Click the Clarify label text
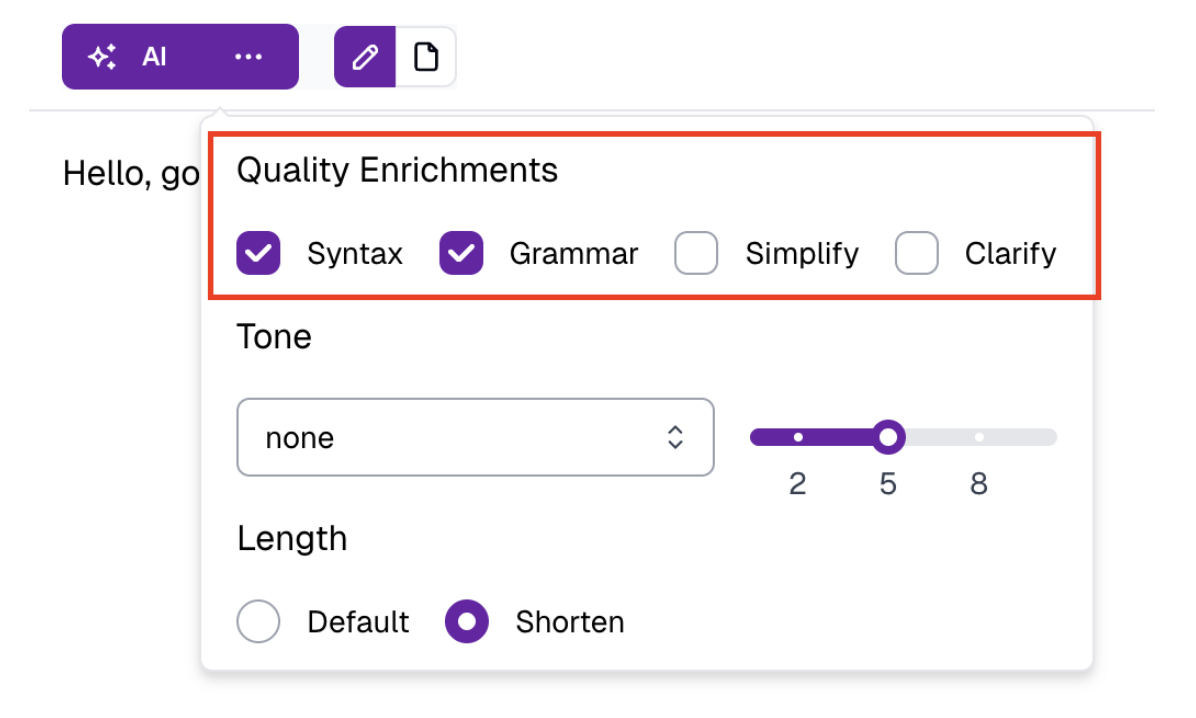The width and height of the screenshot is (1196, 718). (x=1010, y=254)
